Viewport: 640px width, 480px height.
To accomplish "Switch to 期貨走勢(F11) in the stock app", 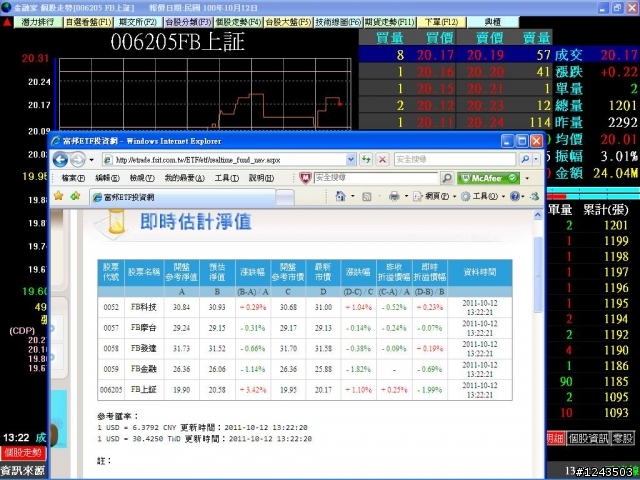I will pos(389,22).
